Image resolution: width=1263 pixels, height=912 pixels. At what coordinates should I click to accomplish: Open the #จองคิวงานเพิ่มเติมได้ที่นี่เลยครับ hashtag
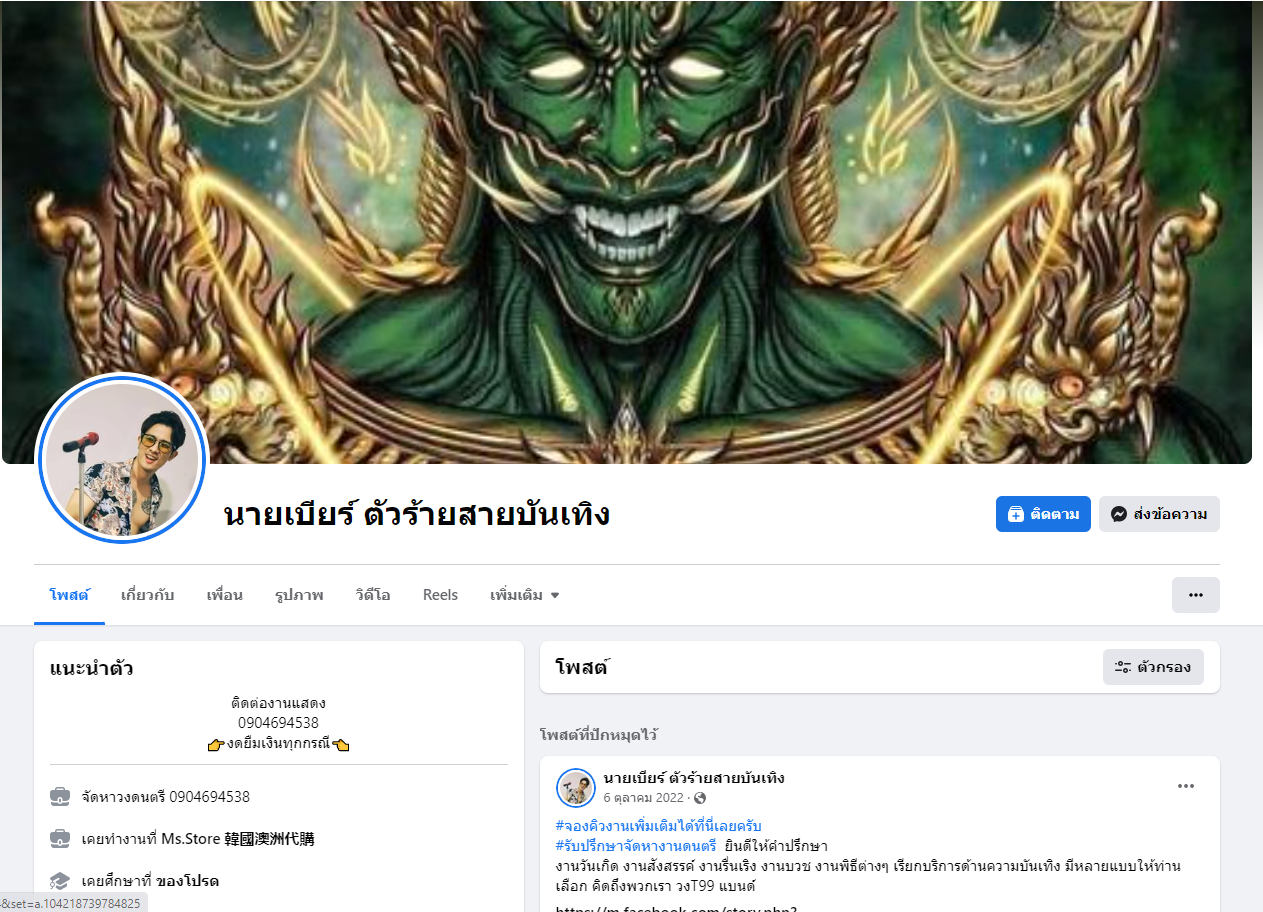tap(658, 826)
